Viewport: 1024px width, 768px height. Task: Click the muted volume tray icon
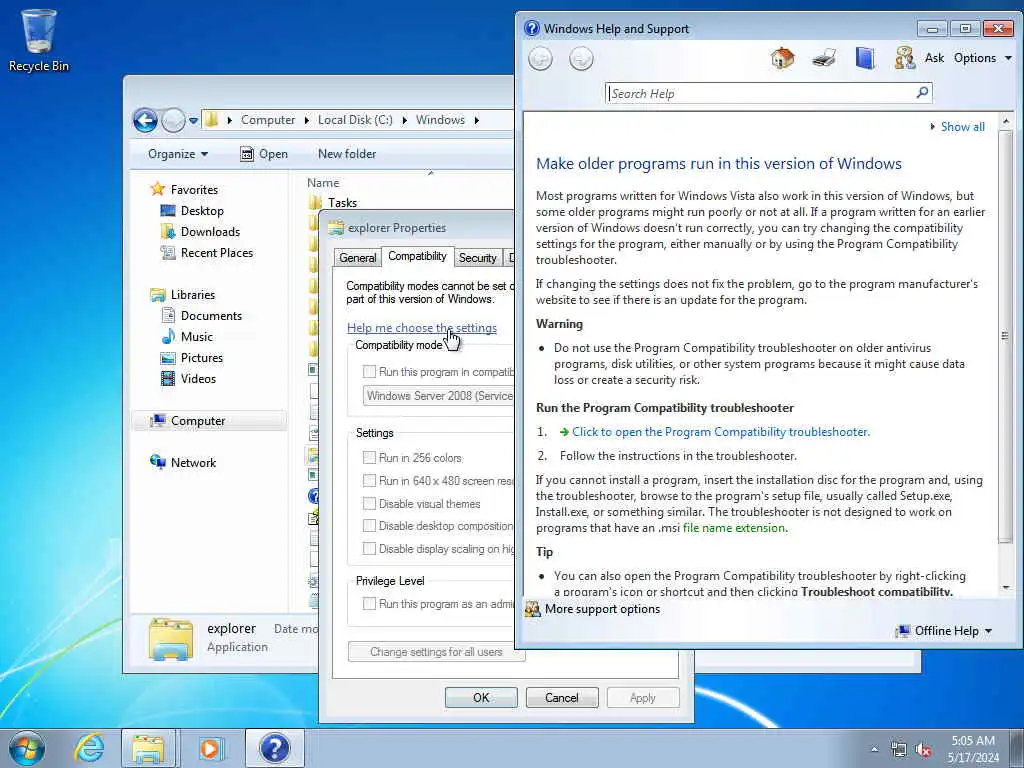(x=923, y=750)
